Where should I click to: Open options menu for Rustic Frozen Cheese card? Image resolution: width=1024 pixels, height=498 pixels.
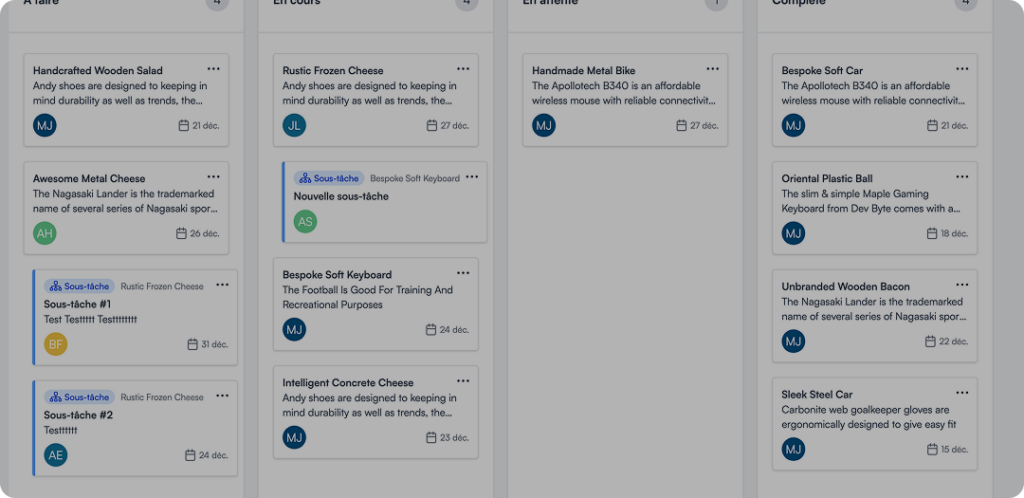[x=463, y=69]
